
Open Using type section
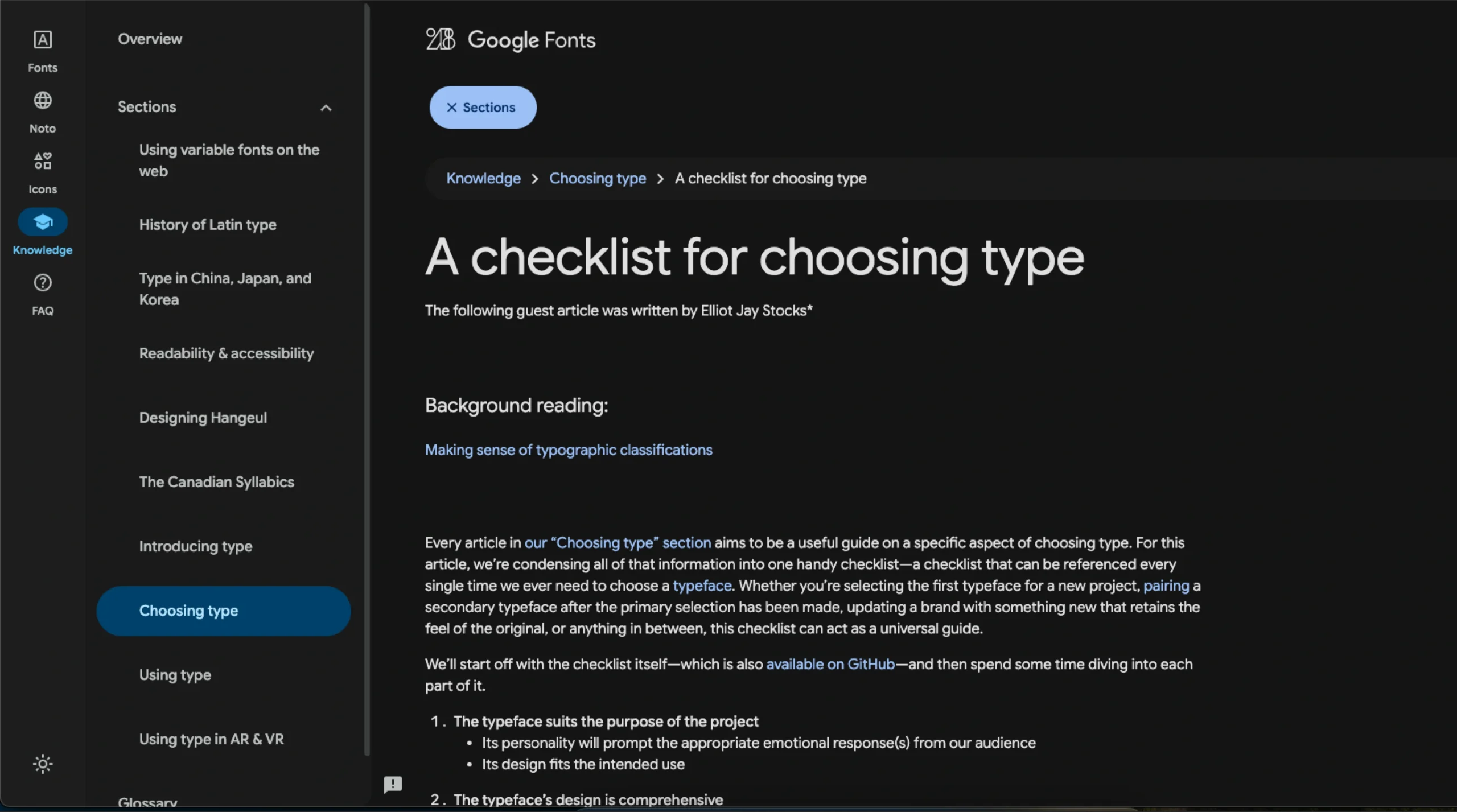point(175,675)
